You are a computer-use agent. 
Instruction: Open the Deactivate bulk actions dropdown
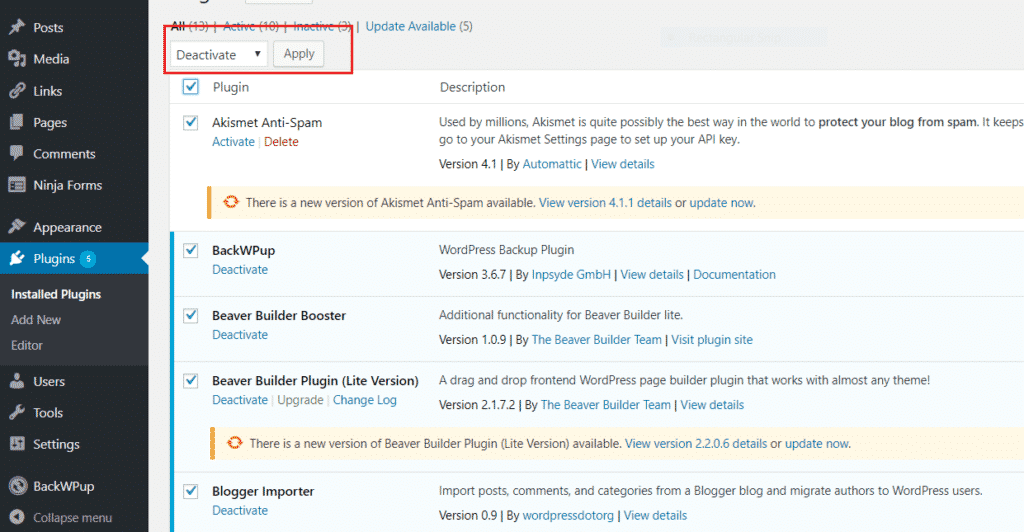(x=219, y=54)
